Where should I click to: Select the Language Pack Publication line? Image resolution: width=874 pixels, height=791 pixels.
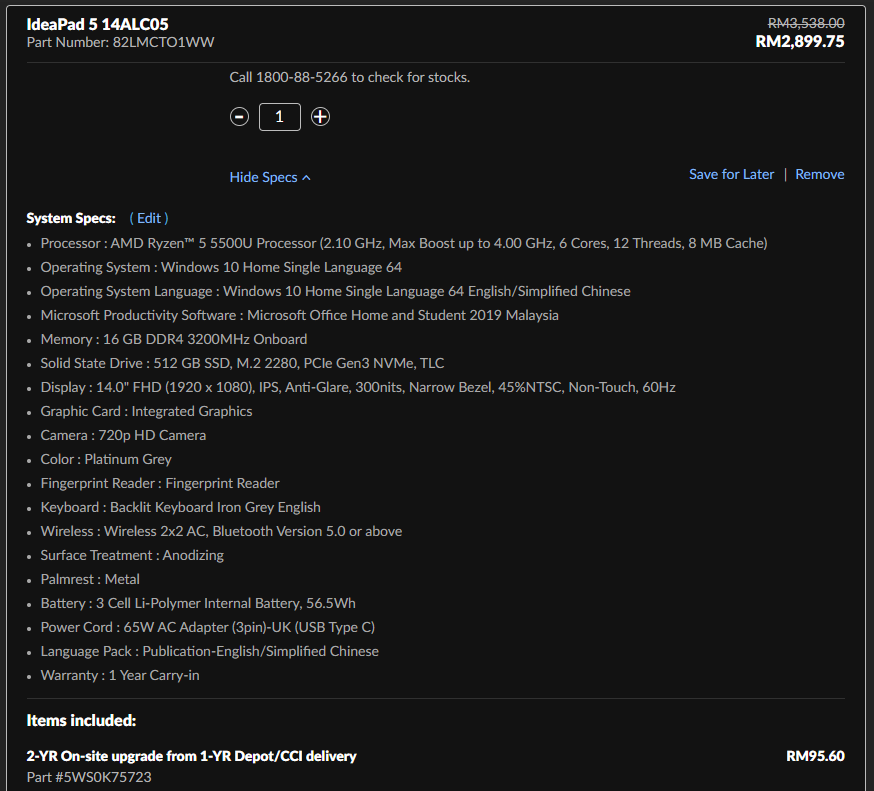[x=210, y=651]
